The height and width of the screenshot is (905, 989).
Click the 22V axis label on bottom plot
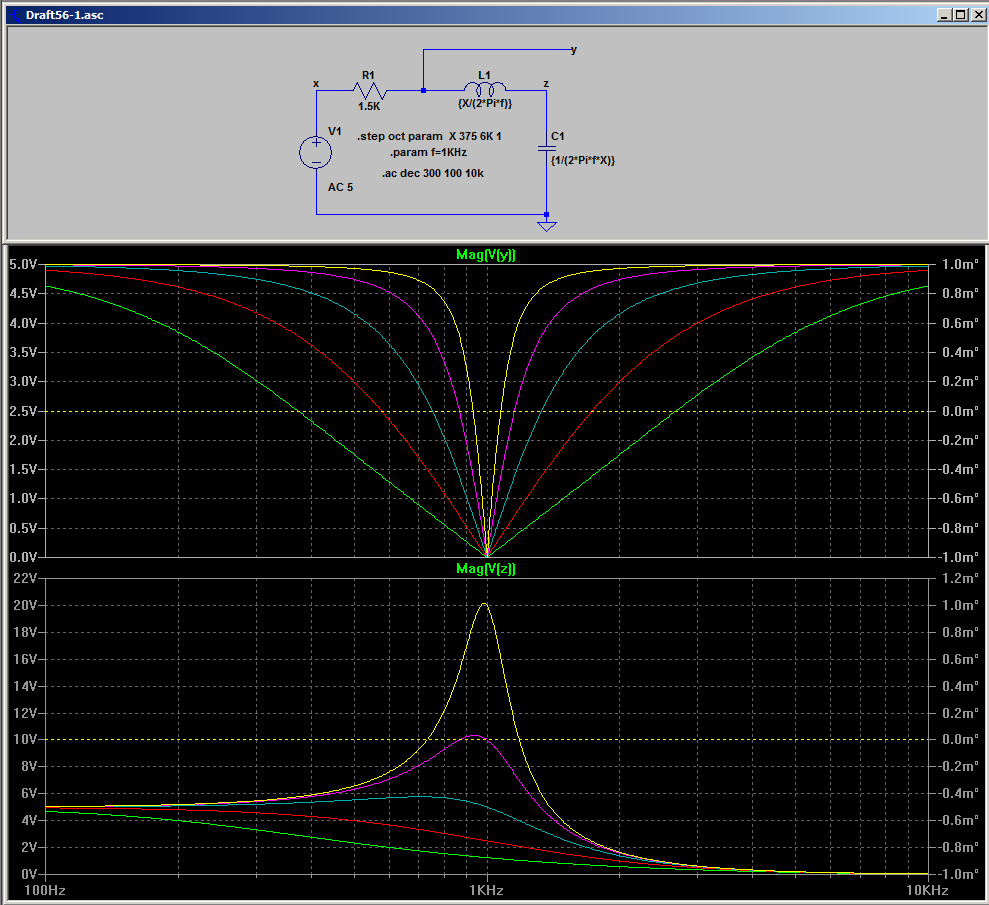coord(26,578)
